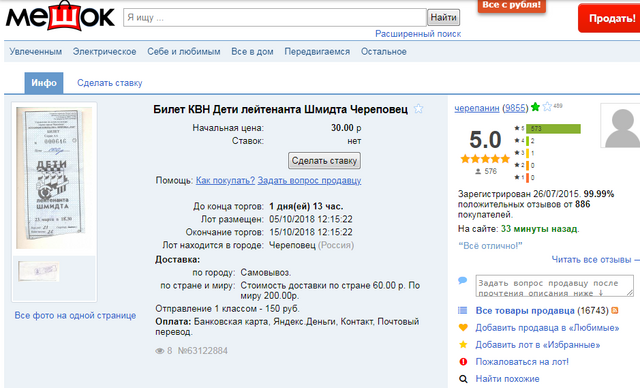Open Все фото на одной странице link
This screenshot has width=640, height=388.
tap(75, 315)
